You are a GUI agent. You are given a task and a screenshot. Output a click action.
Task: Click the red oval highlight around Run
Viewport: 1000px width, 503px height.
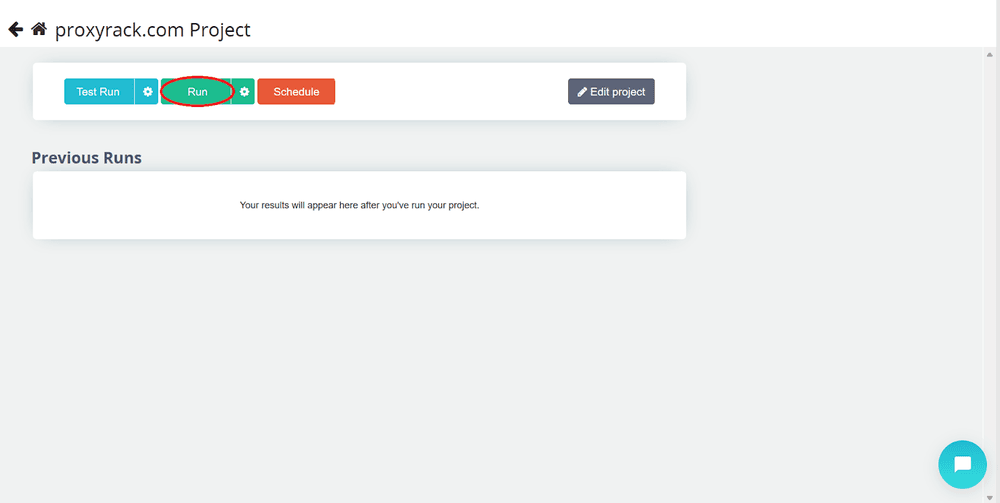(x=196, y=92)
